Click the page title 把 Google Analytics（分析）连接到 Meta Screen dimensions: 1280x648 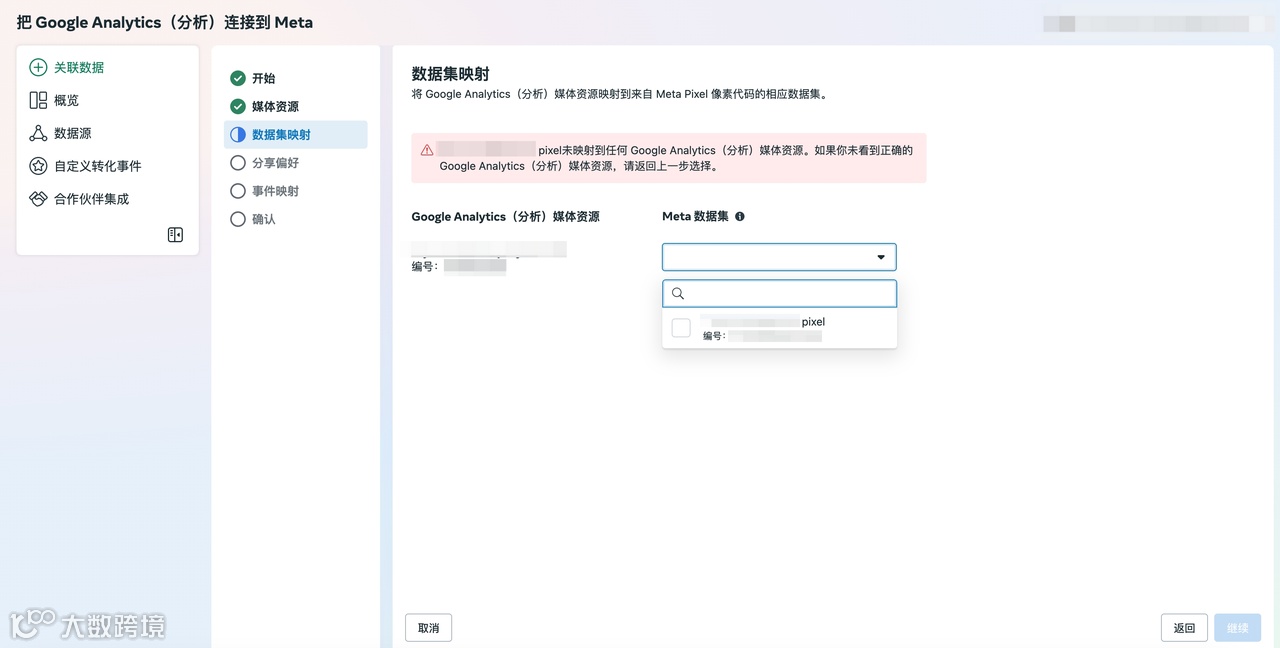pyautogui.click(x=165, y=22)
